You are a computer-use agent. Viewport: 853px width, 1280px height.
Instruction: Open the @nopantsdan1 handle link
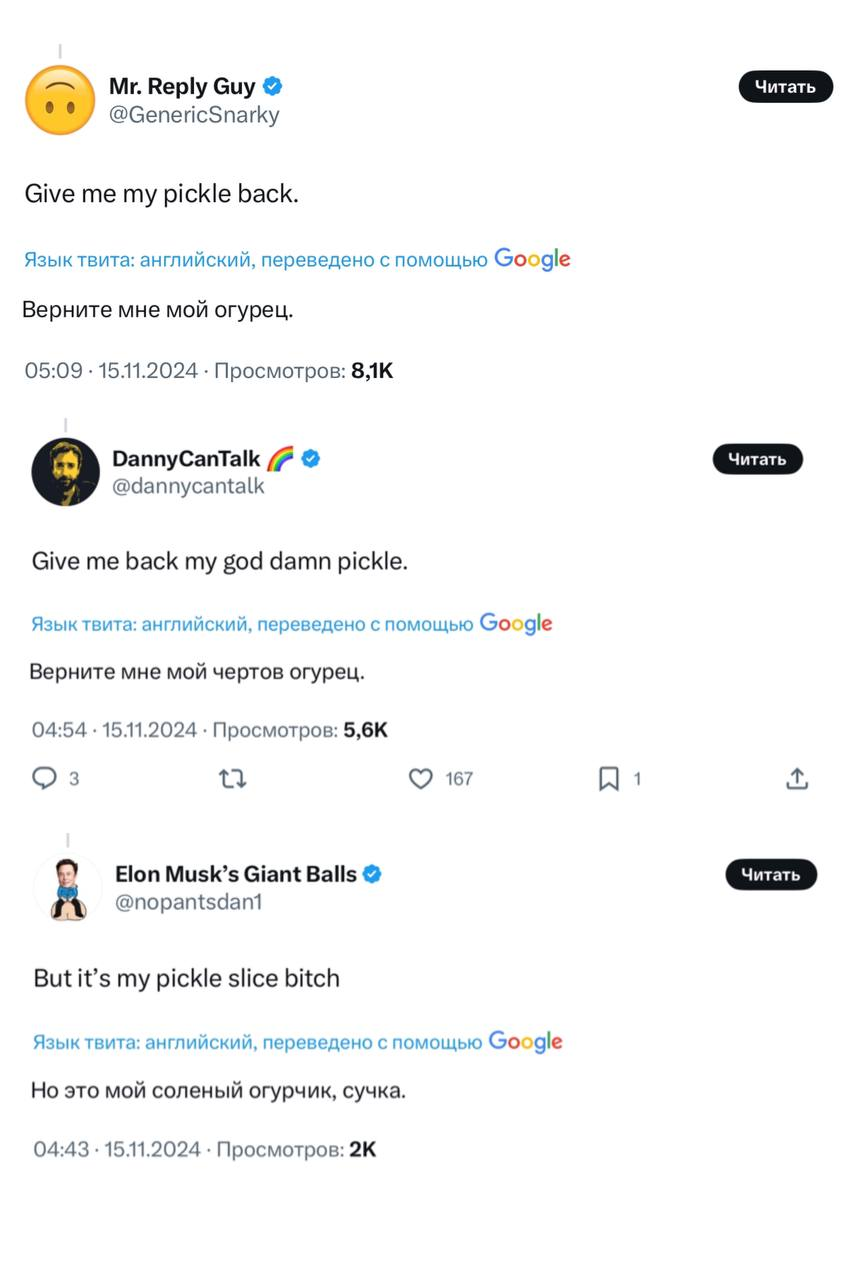(x=188, y=902)
